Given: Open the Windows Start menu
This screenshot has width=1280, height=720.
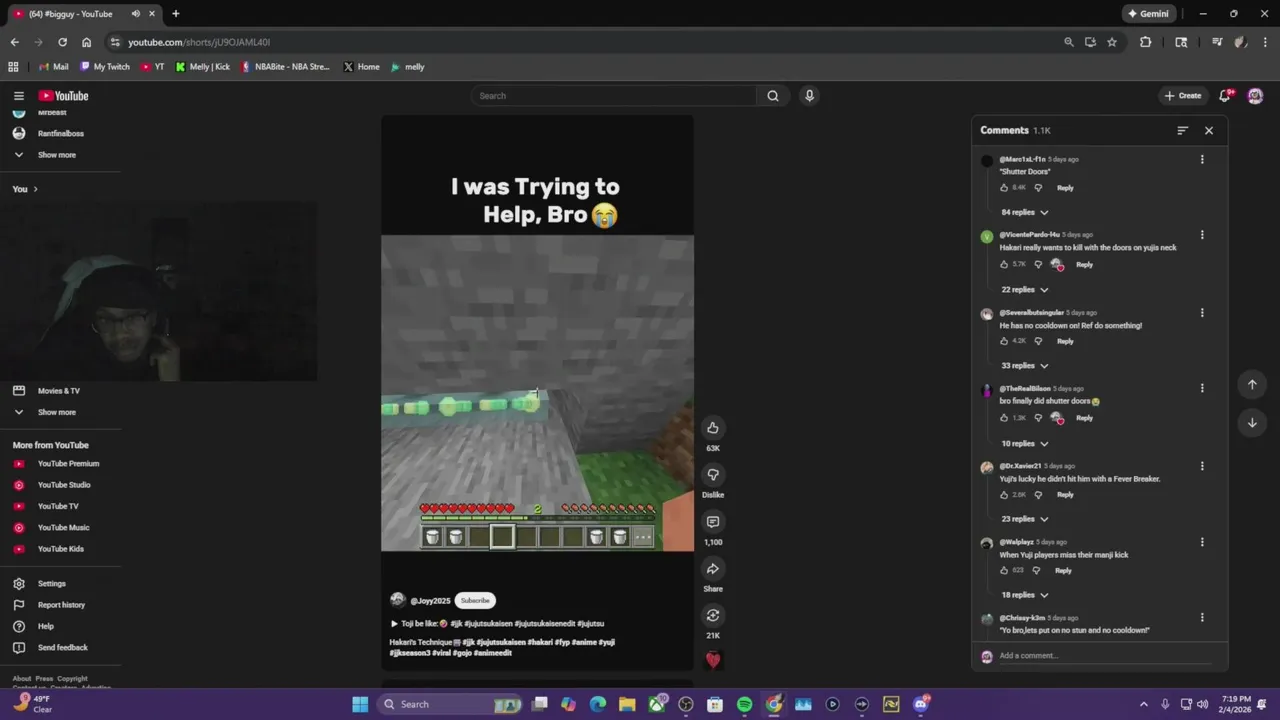Looking at the screenshot, I should [x=360, y=705].
